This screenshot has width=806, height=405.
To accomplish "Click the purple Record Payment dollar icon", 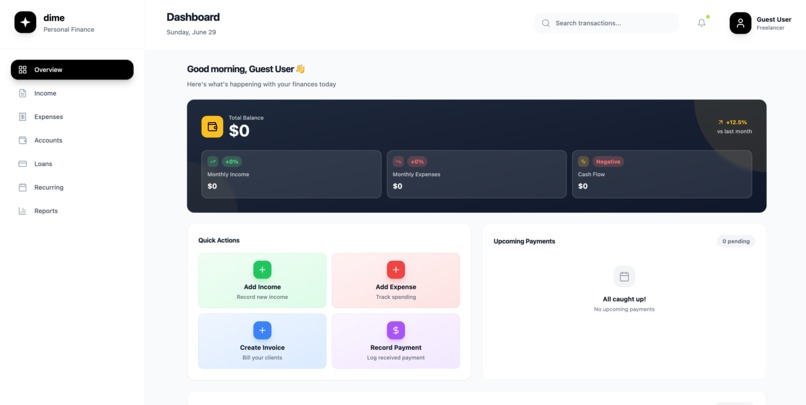I will tap(396, 330).
